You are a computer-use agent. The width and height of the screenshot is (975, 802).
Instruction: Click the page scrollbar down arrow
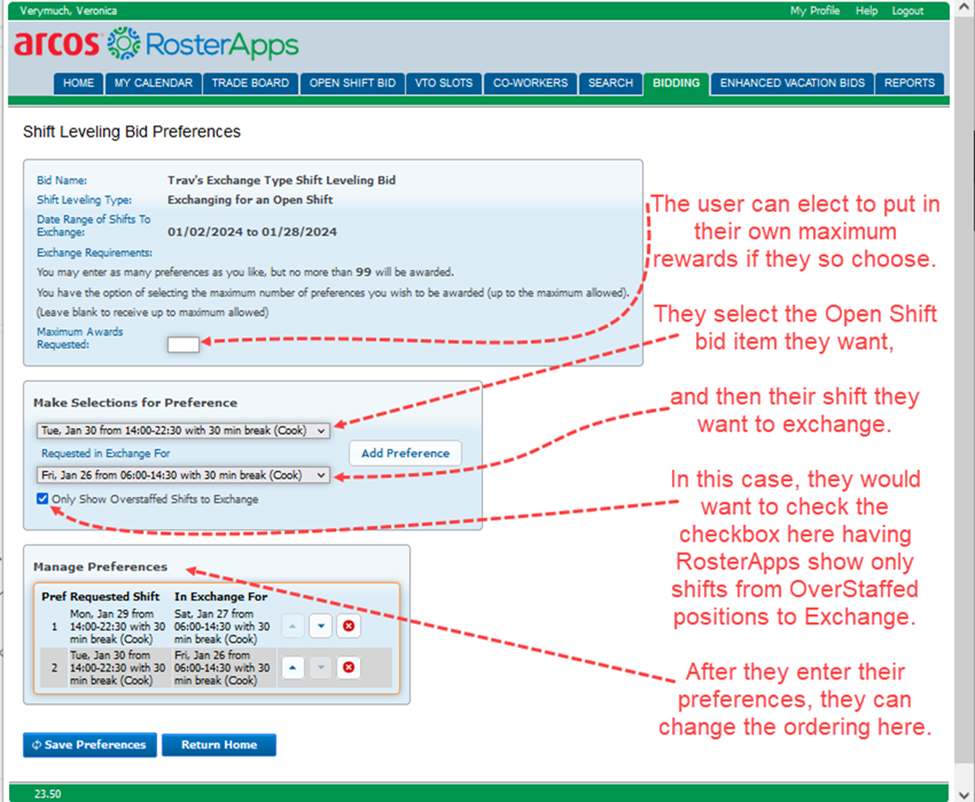tap(963, 794)
